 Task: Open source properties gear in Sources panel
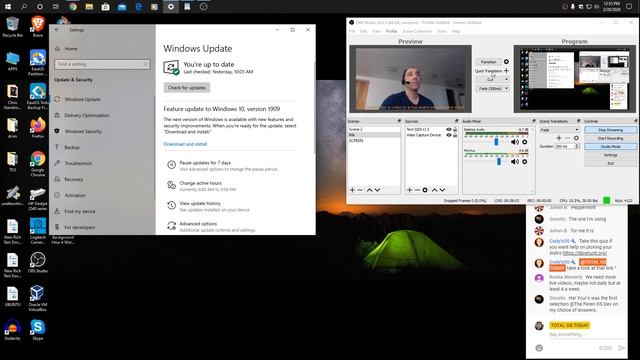pyautogui.click(x=425, y=190)
